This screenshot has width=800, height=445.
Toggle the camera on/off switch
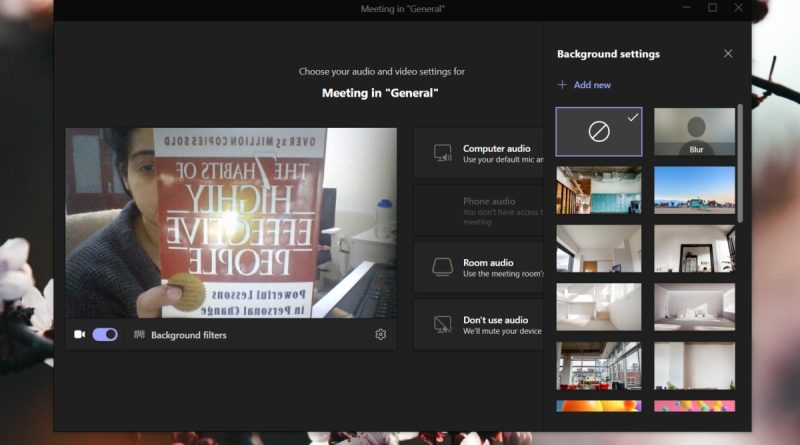[105, 335]
